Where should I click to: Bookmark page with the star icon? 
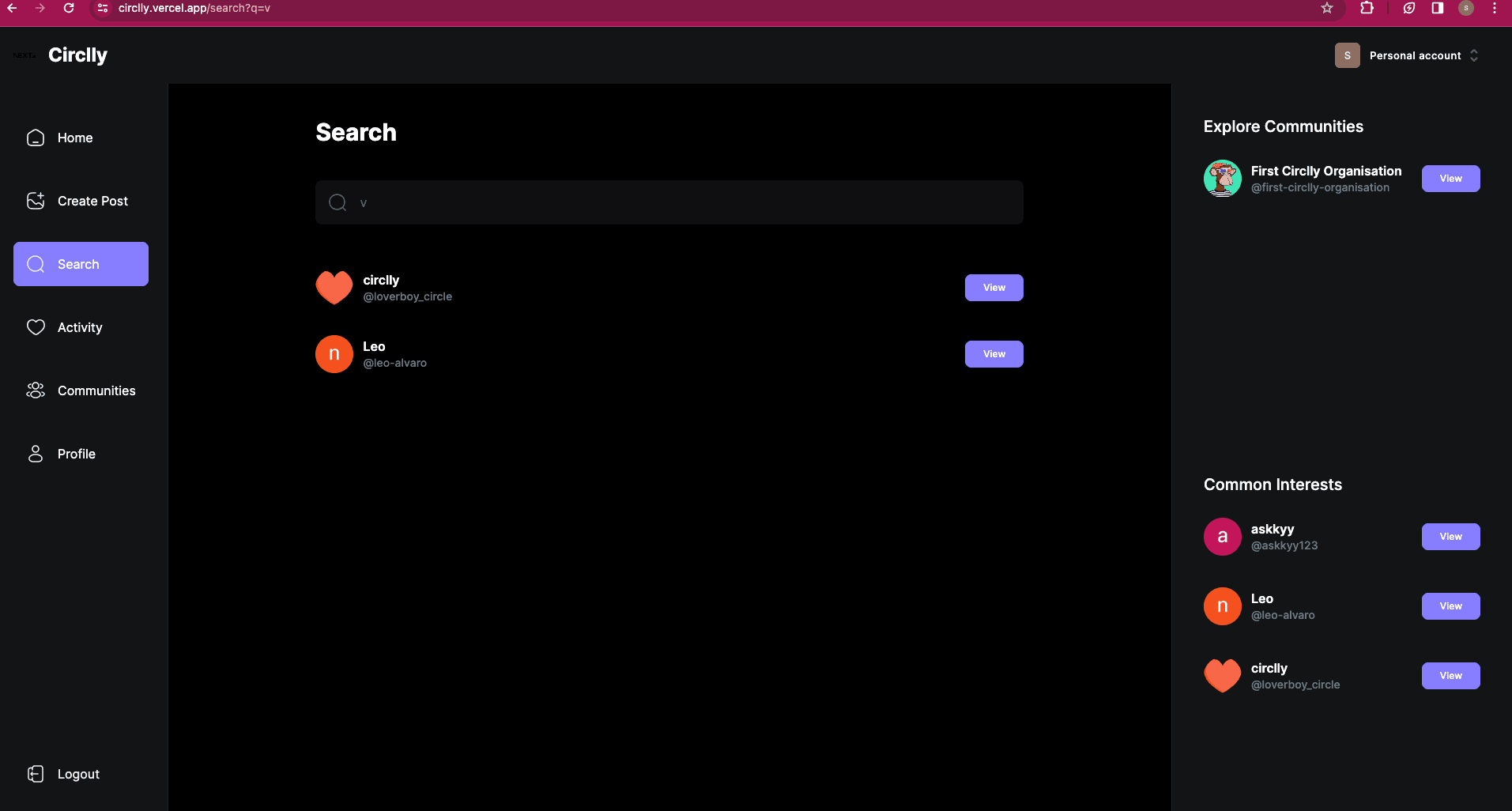coord(1327,8)
